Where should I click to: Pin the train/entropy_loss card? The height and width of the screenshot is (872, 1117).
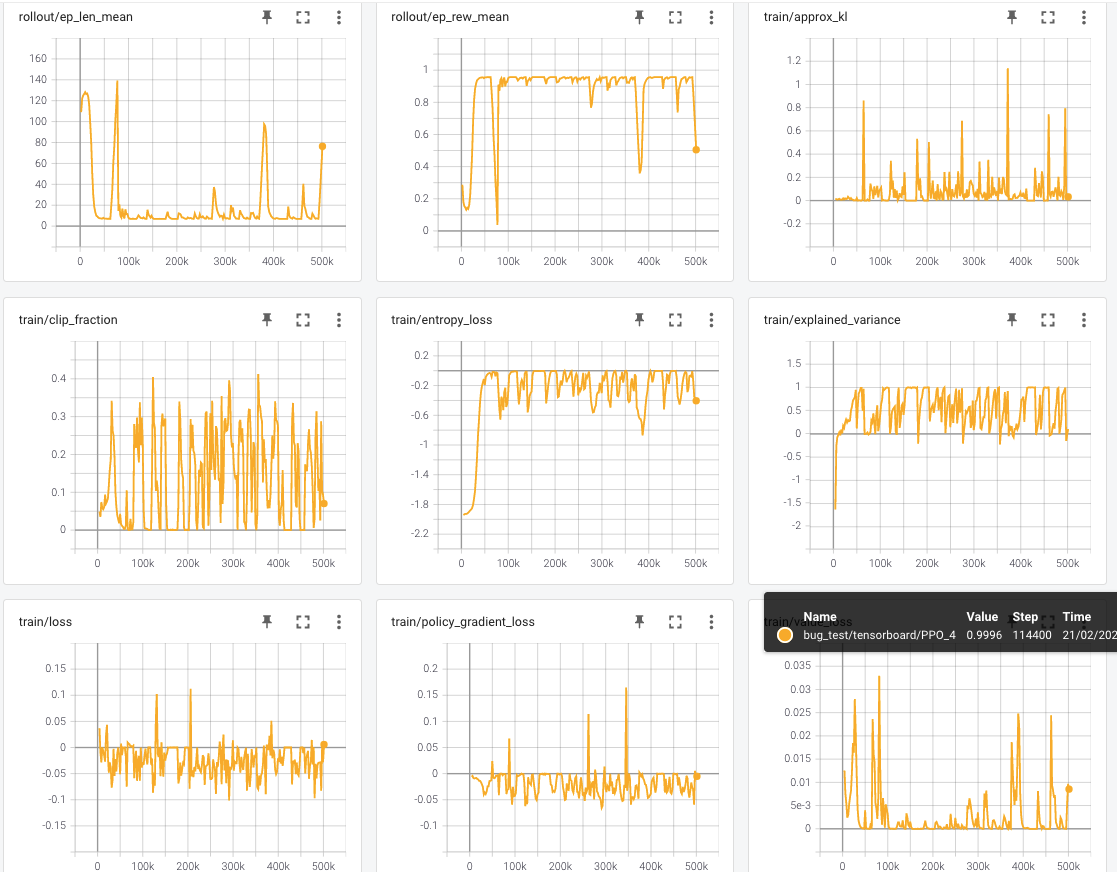point(640,320)
